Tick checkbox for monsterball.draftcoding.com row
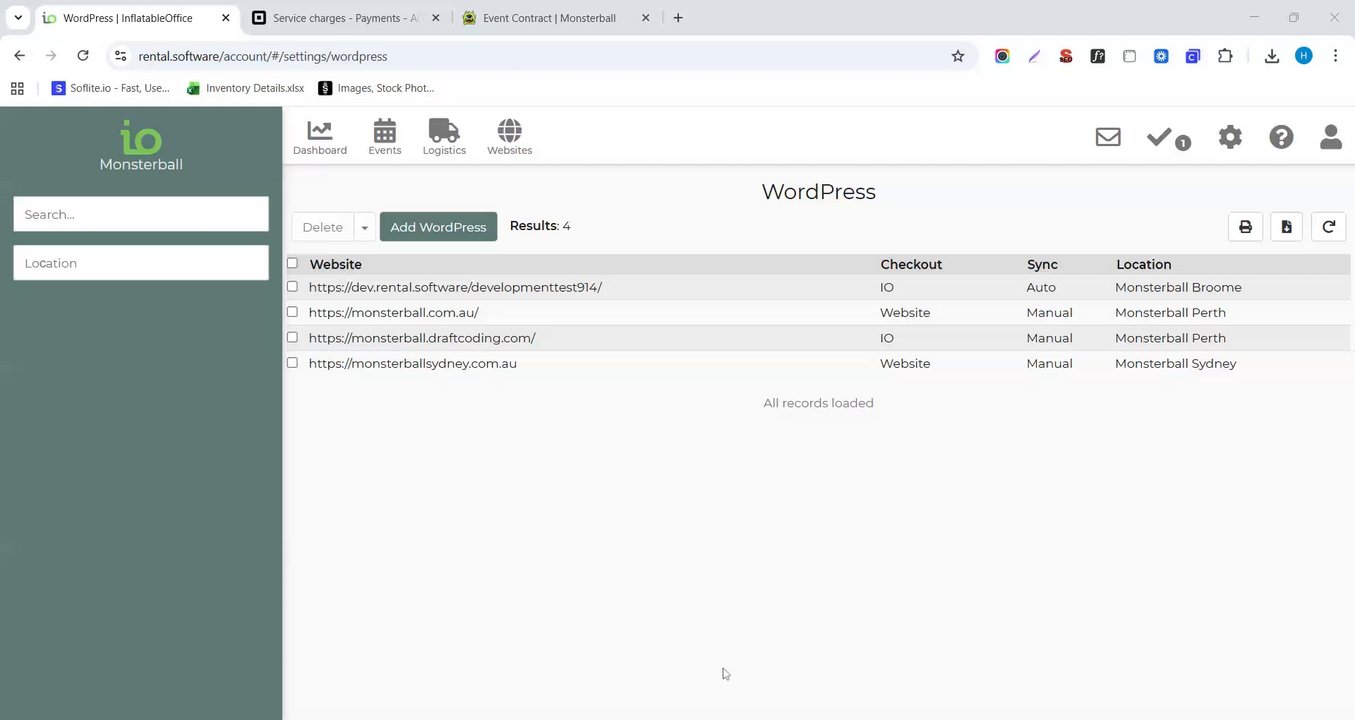This screenshot has height=720, width=1355. pos(292,337)
